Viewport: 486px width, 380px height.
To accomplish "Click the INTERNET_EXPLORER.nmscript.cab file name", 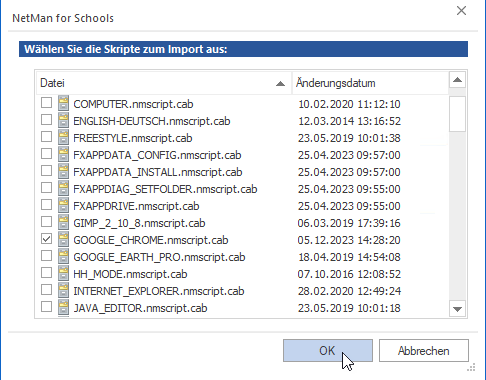I will click(x=159, y=291).
